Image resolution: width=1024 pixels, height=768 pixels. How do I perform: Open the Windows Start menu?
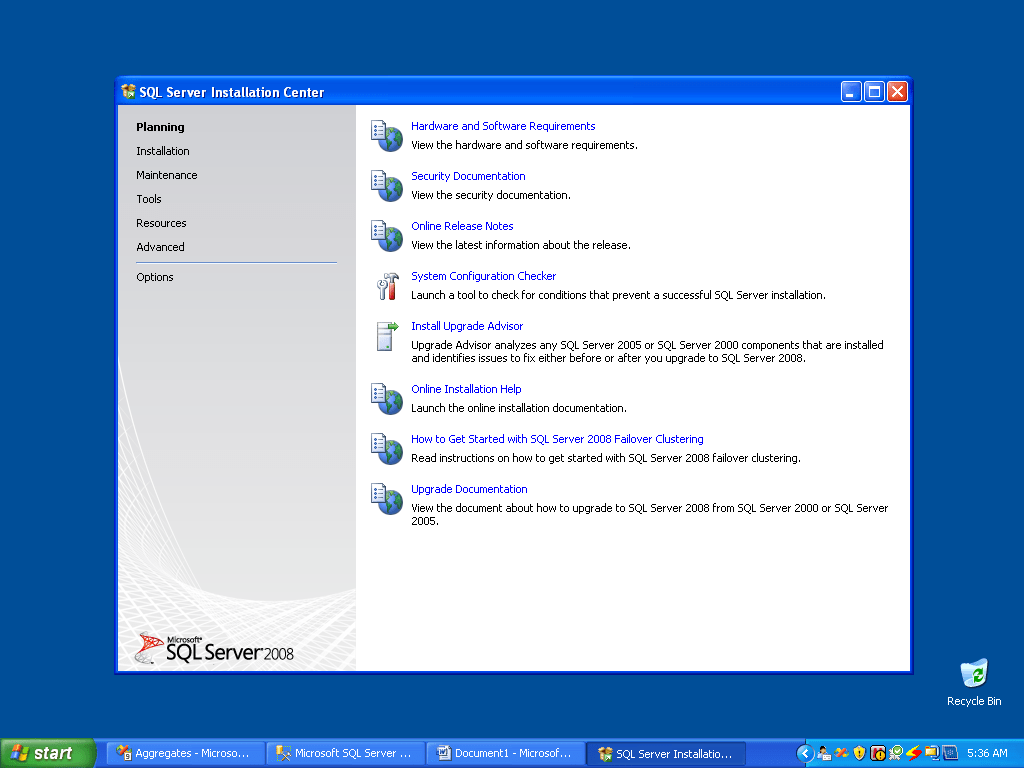point(48,753)
